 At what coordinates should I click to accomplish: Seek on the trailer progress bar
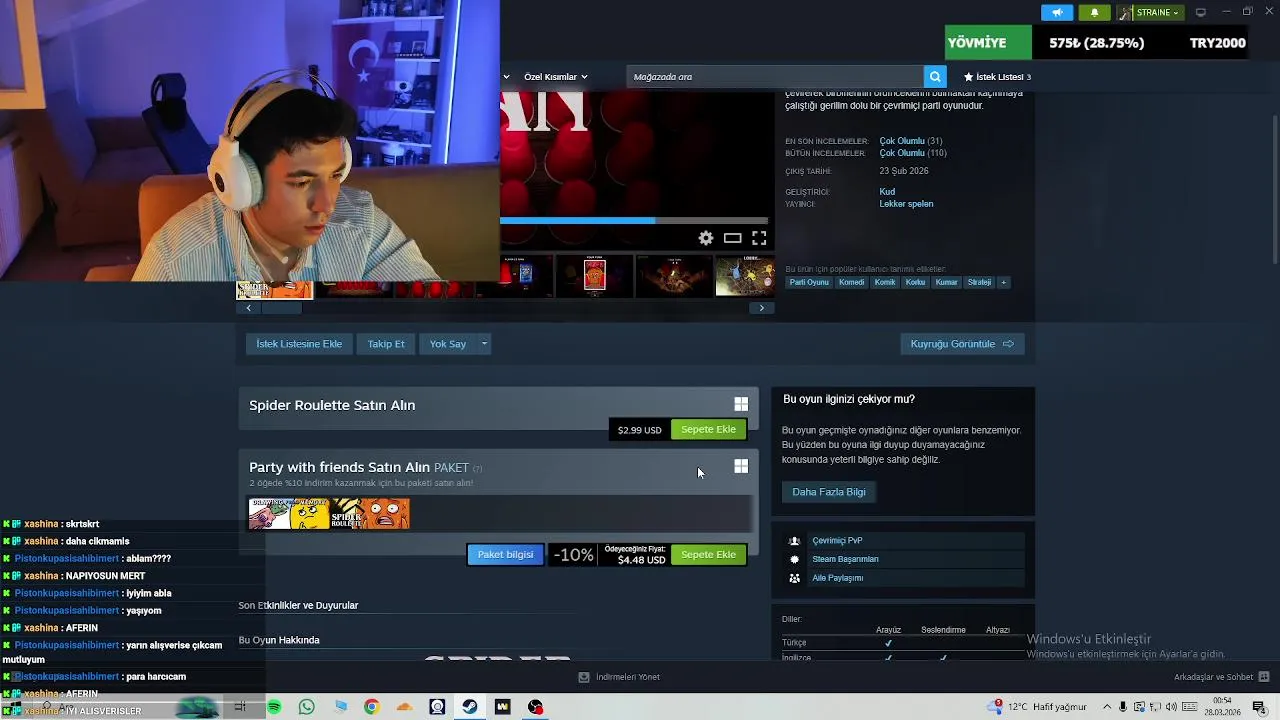pos(634,220)
